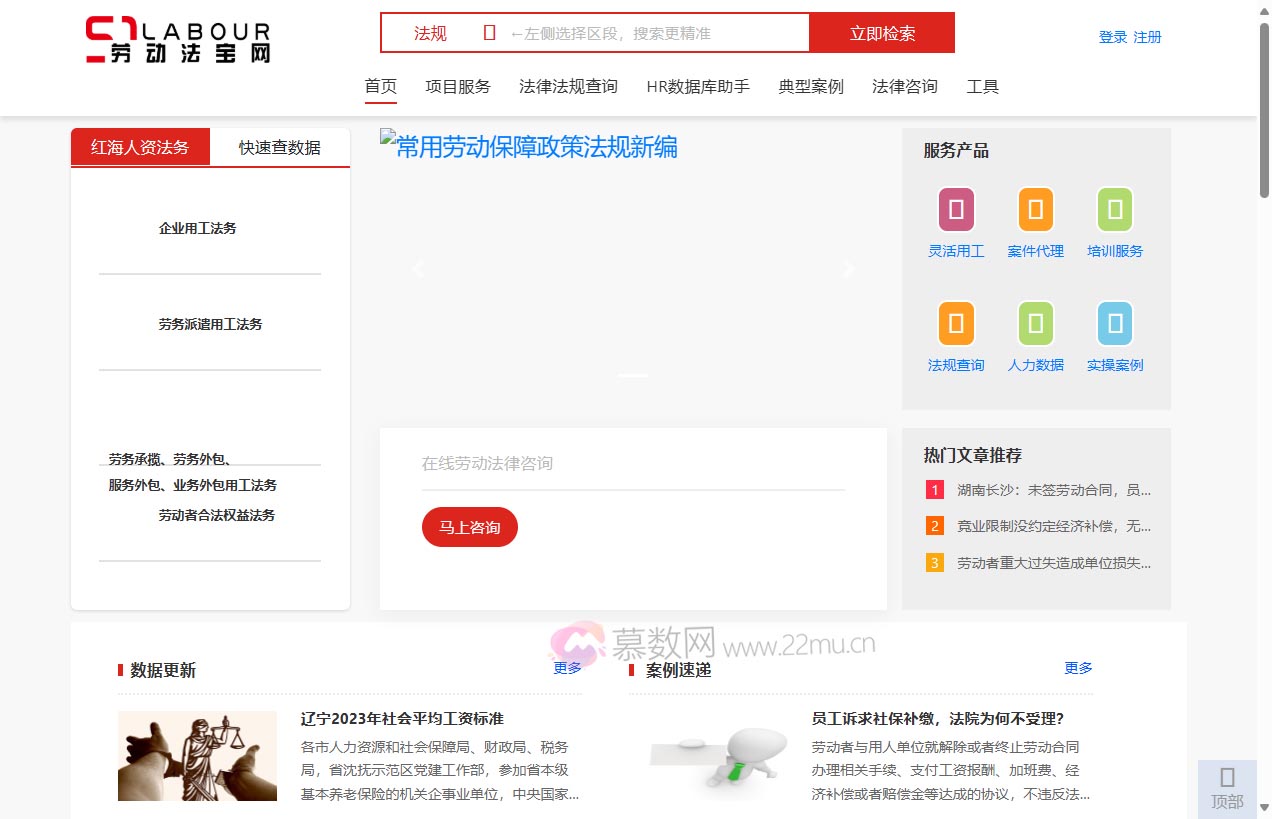The height and width of the screenshot is (819, 1272).
Task: Click 更多 next to 数据更新
Action: (x=567, y=668)
